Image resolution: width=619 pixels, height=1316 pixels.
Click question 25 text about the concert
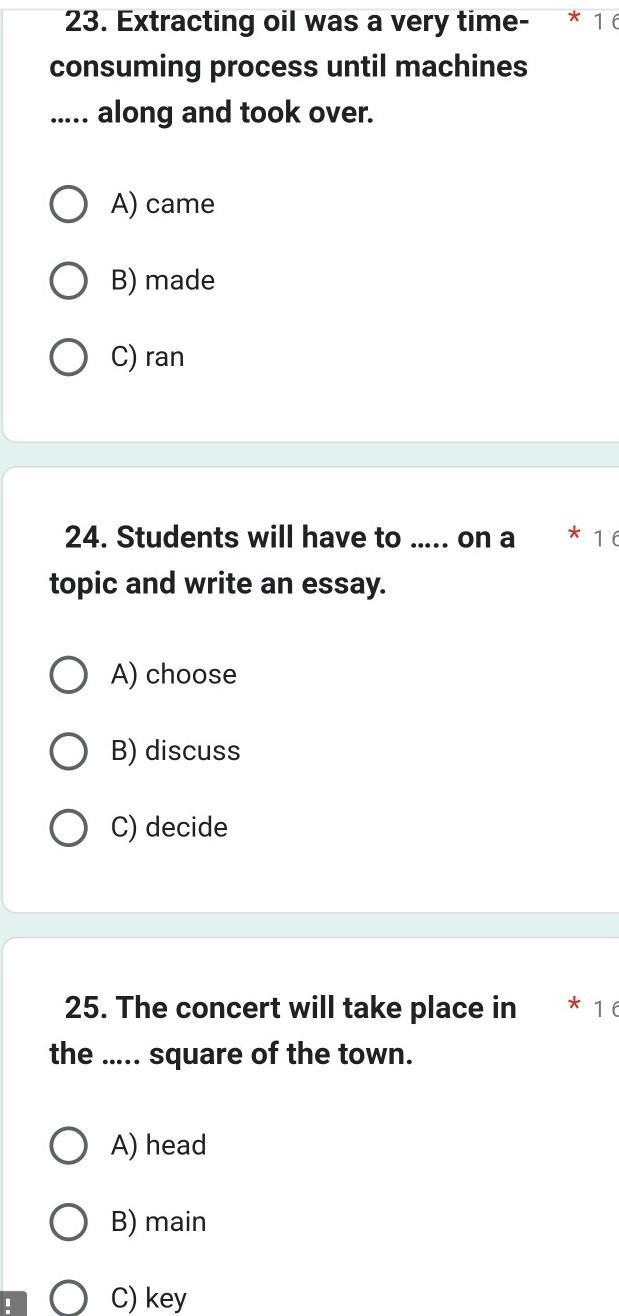tap(283, 1030)
